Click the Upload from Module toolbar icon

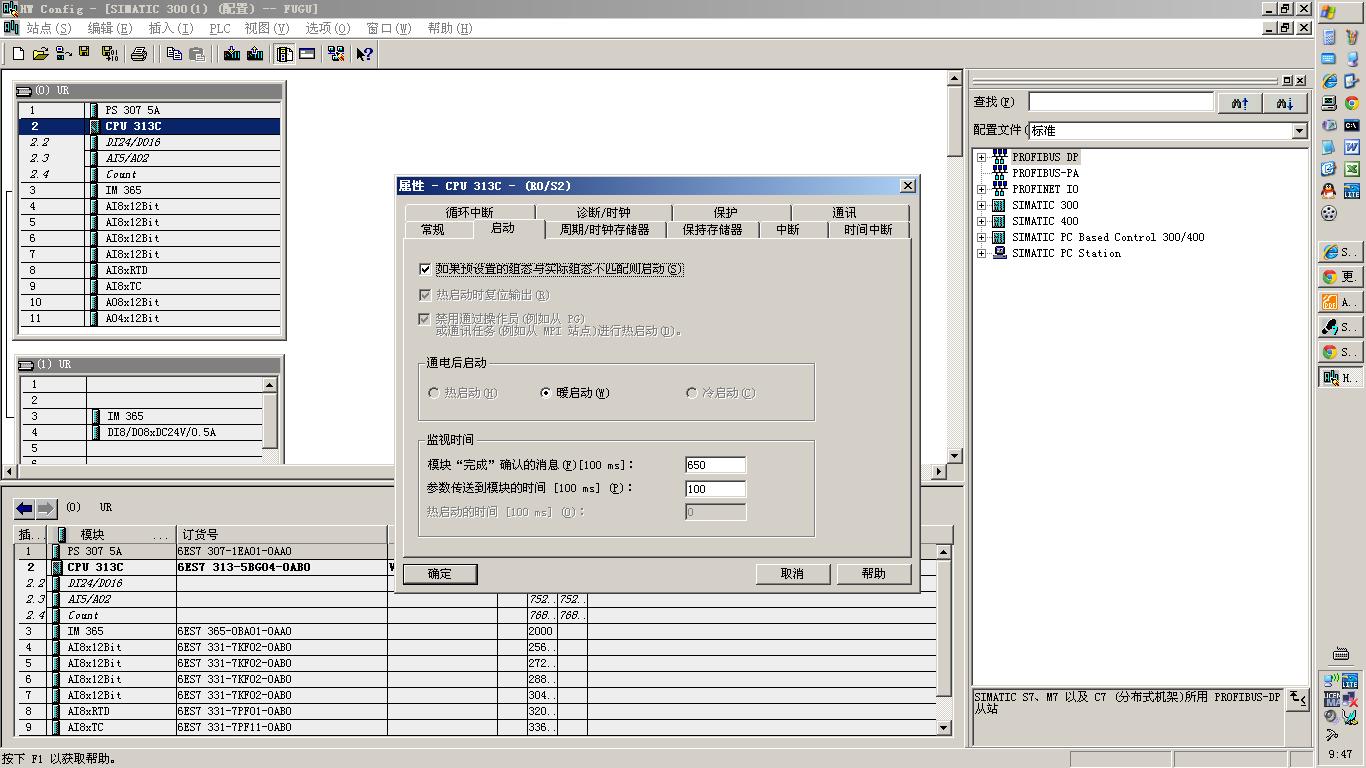coord(255,54)
